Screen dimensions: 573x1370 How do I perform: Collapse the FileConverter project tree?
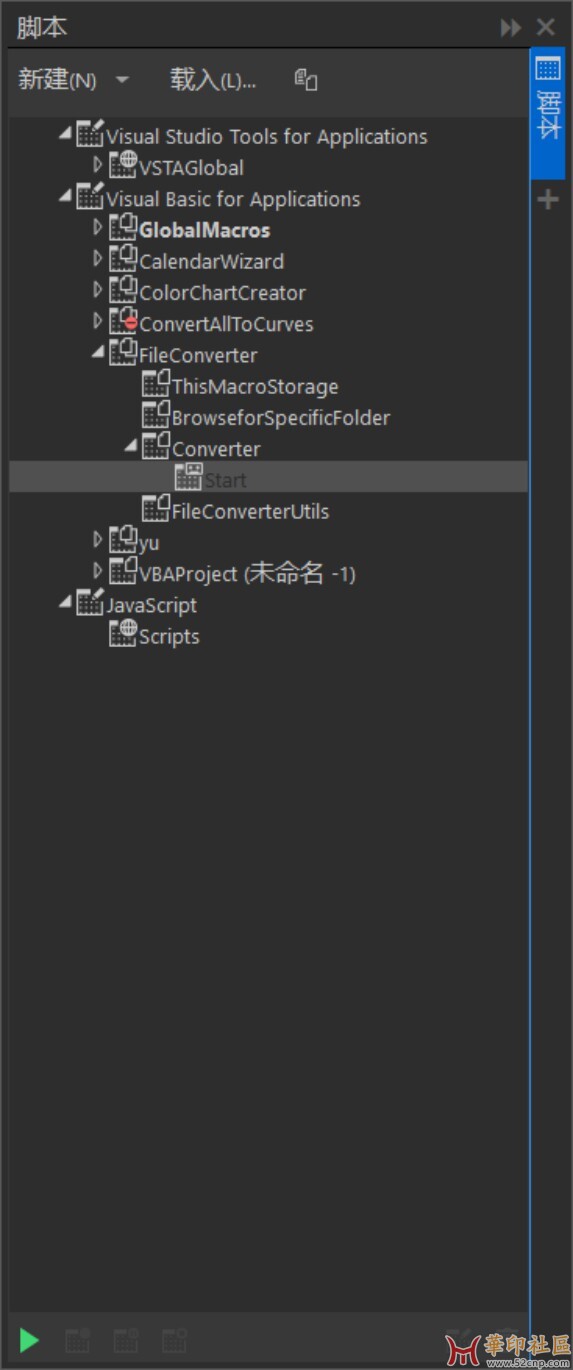click(x=98, y=353)
